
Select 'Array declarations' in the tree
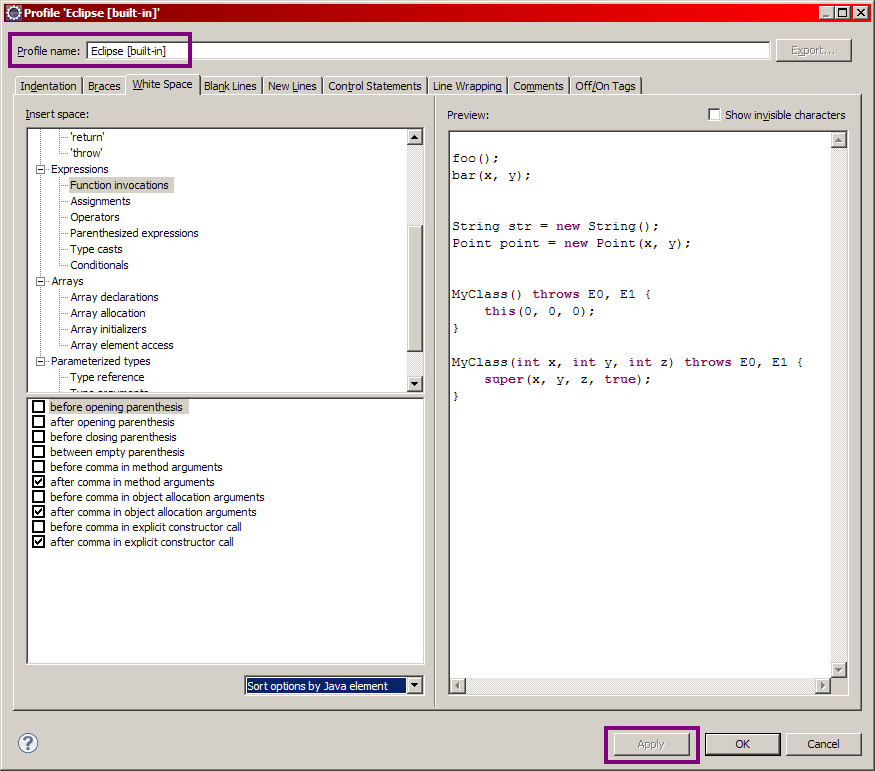[113, 297]
